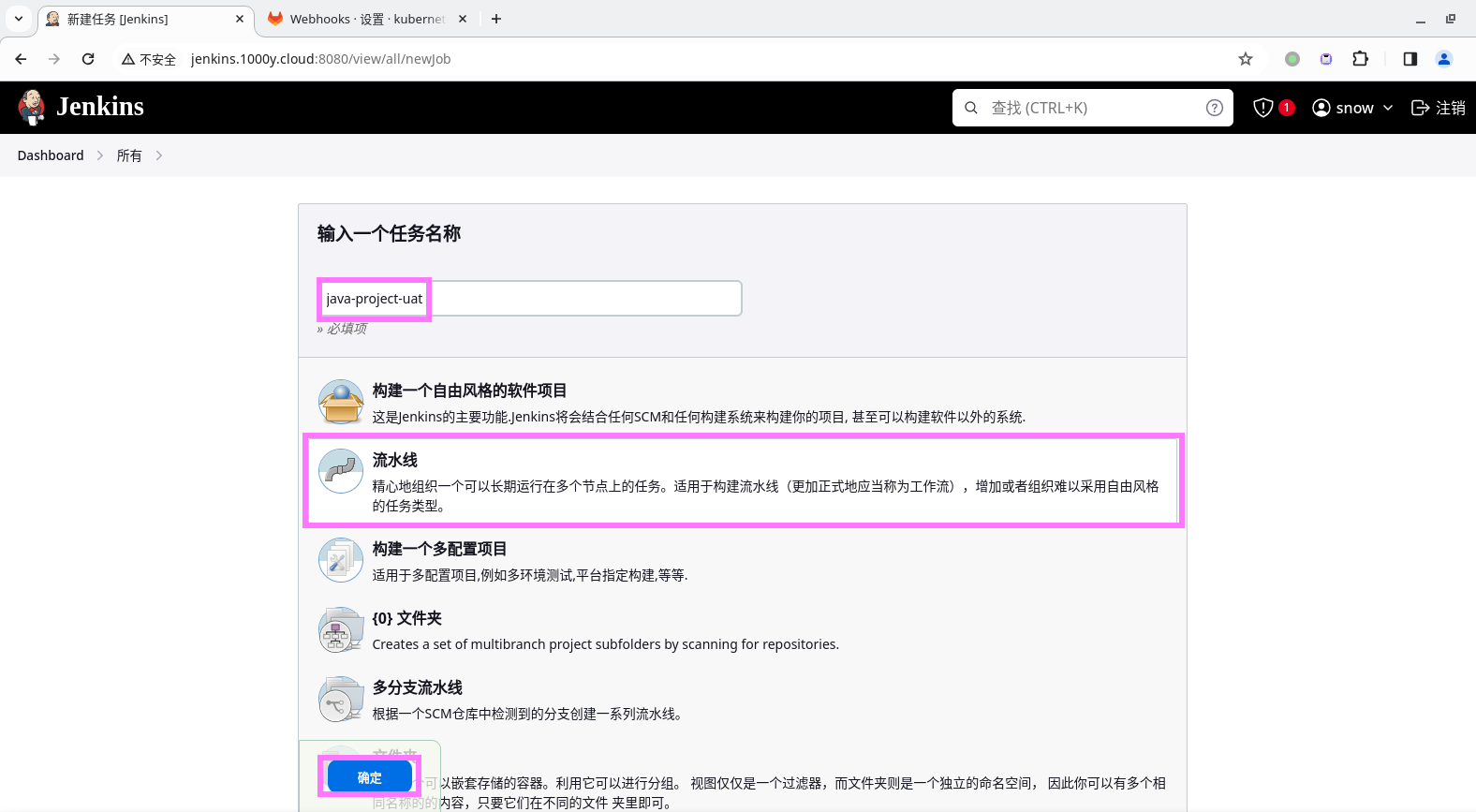This screenshot has height=812, width=1476.
Task: Select the 流水线 pipeline icon
Action: (x=341, y=470)
